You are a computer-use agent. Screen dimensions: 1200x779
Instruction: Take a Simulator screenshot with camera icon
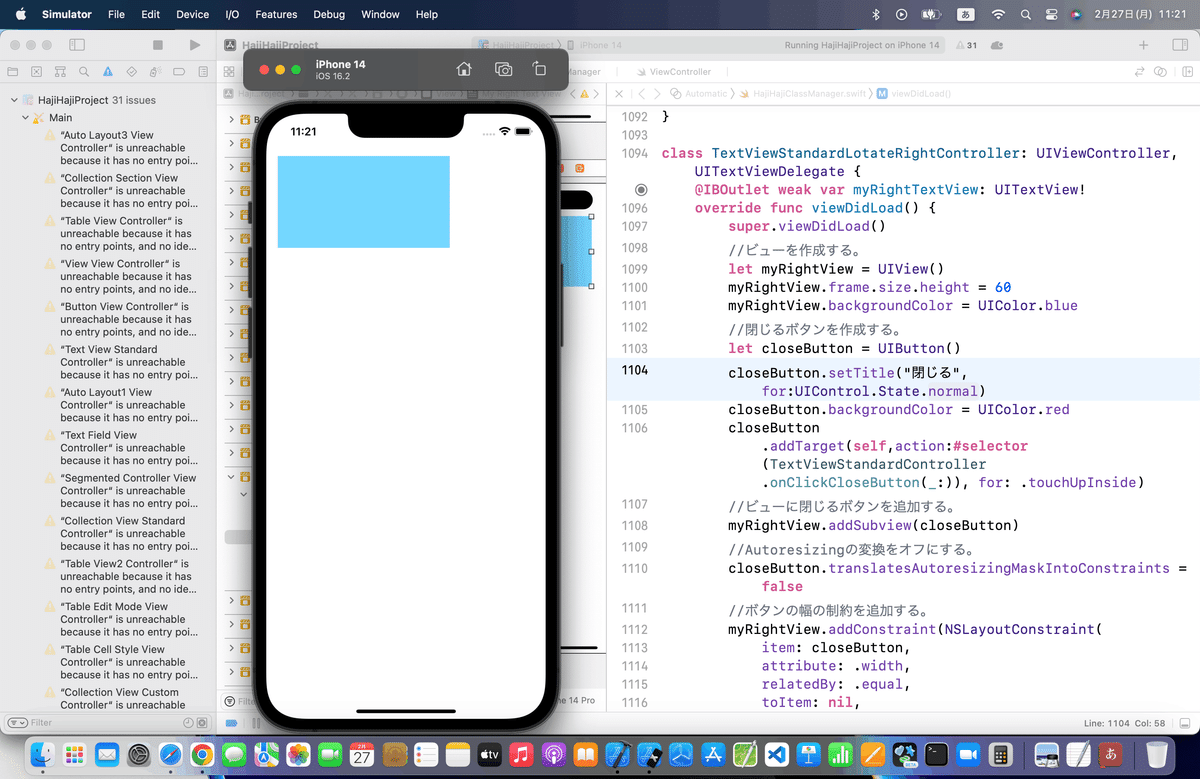tap(504, 69)
